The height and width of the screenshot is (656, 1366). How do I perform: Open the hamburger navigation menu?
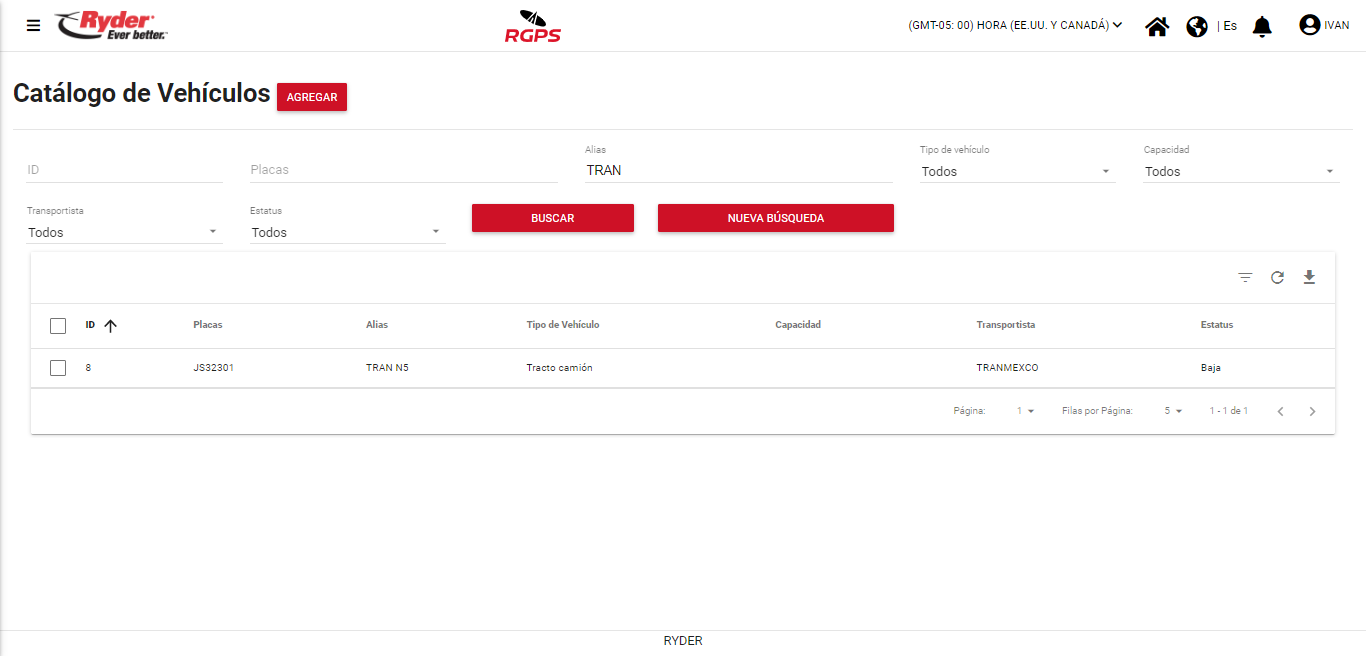pos(34,26)
